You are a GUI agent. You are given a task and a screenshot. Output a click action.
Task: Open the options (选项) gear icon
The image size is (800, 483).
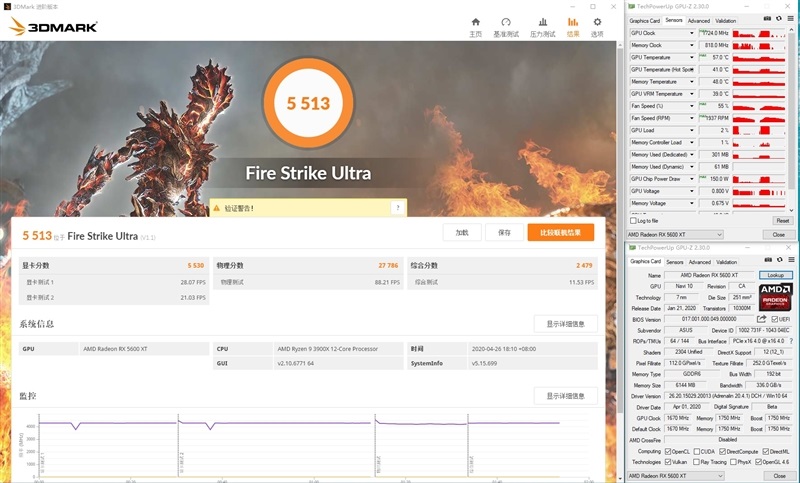(x=597, y=25)
